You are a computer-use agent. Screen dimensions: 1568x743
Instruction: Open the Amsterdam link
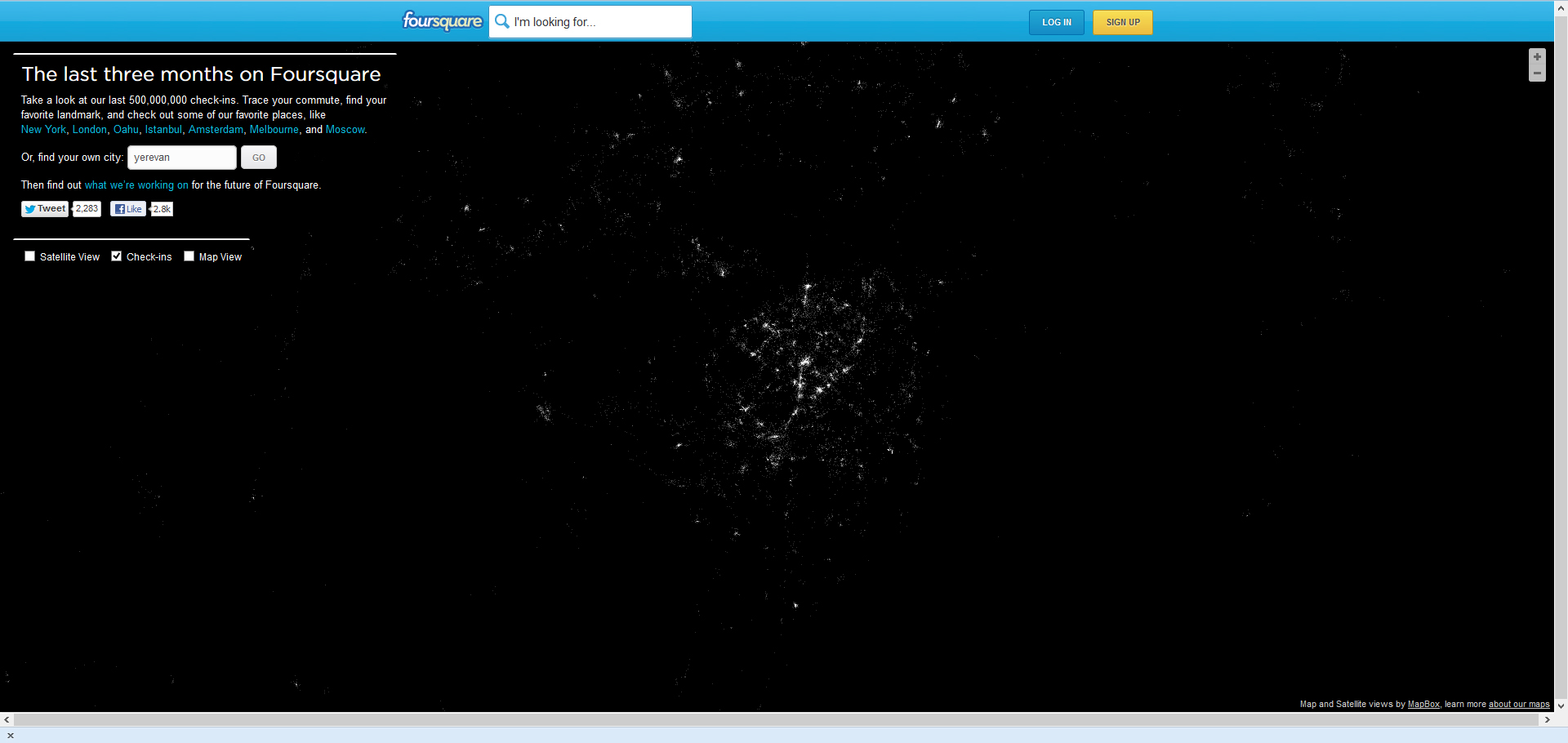[216, 130]
